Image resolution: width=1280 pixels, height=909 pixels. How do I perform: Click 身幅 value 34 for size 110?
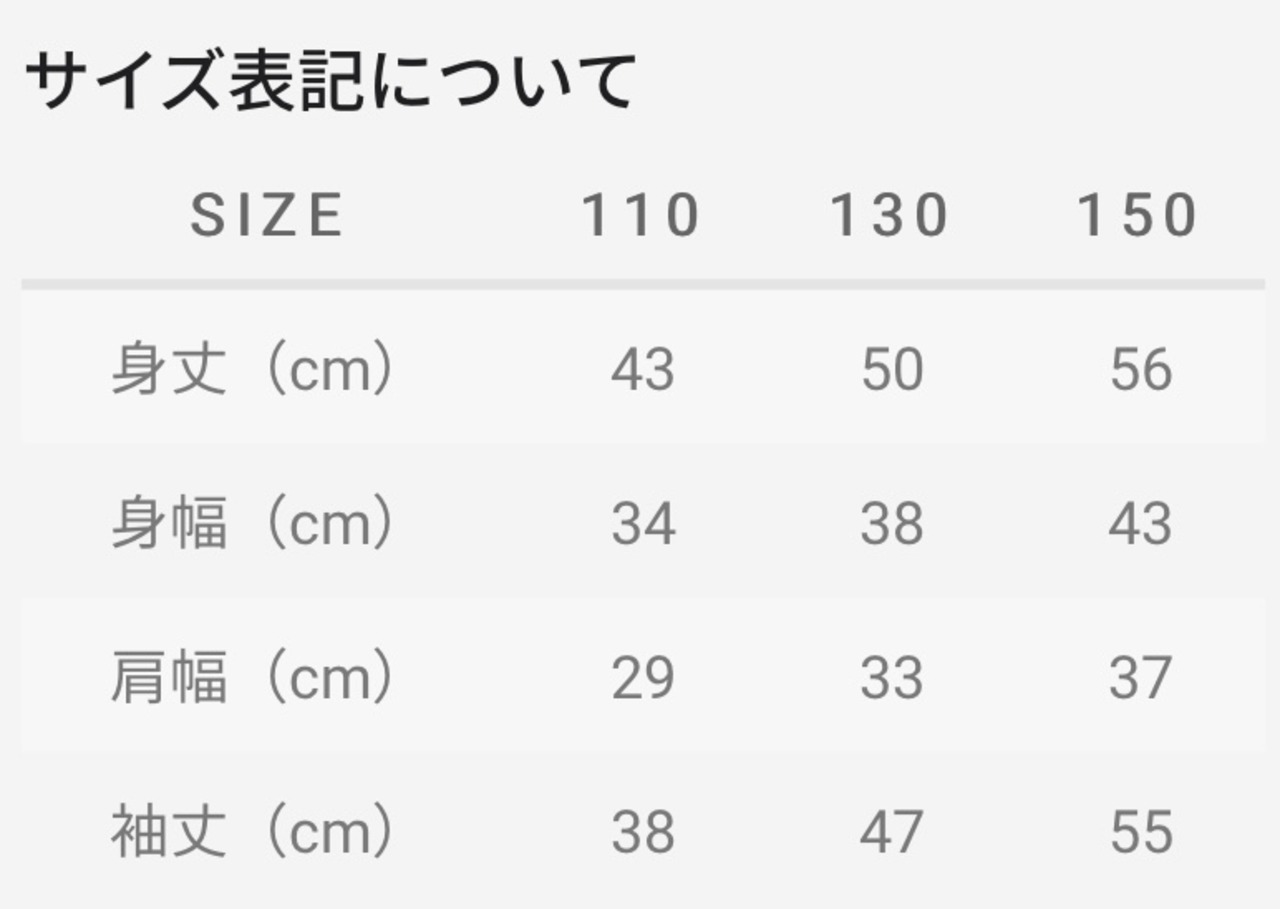pos(643,524)
